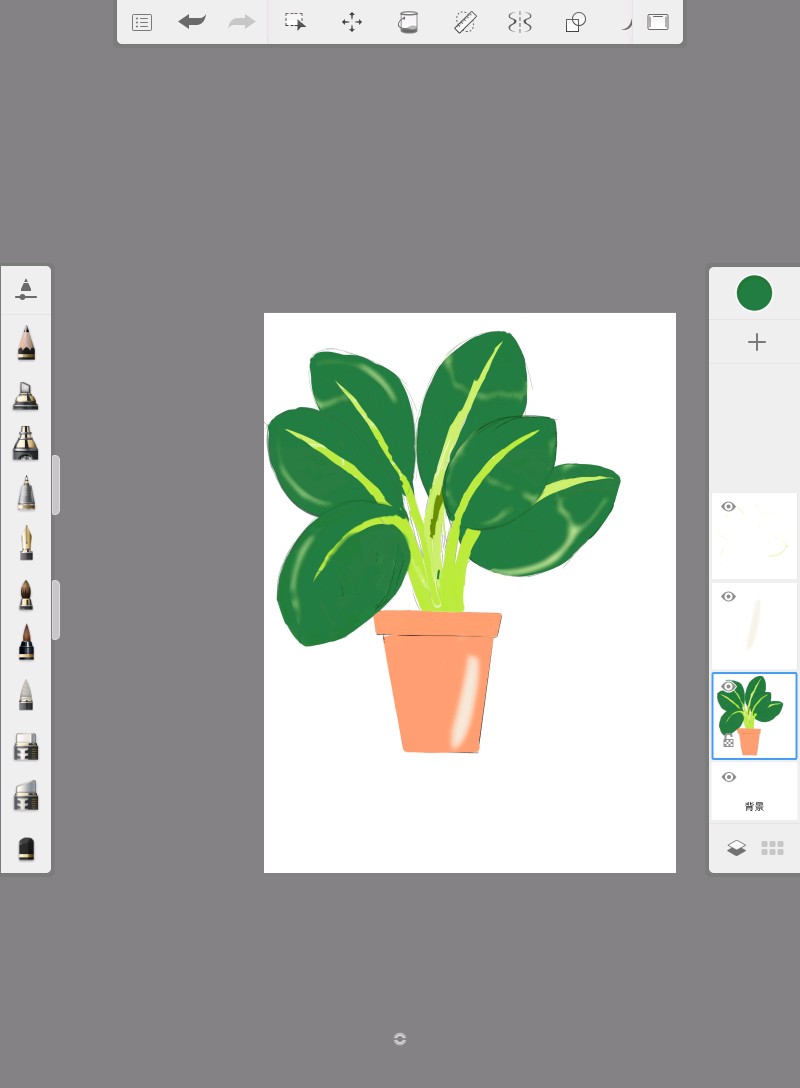
Task: Select the black hard eraser at the bottom
Action: click(26, 848)
